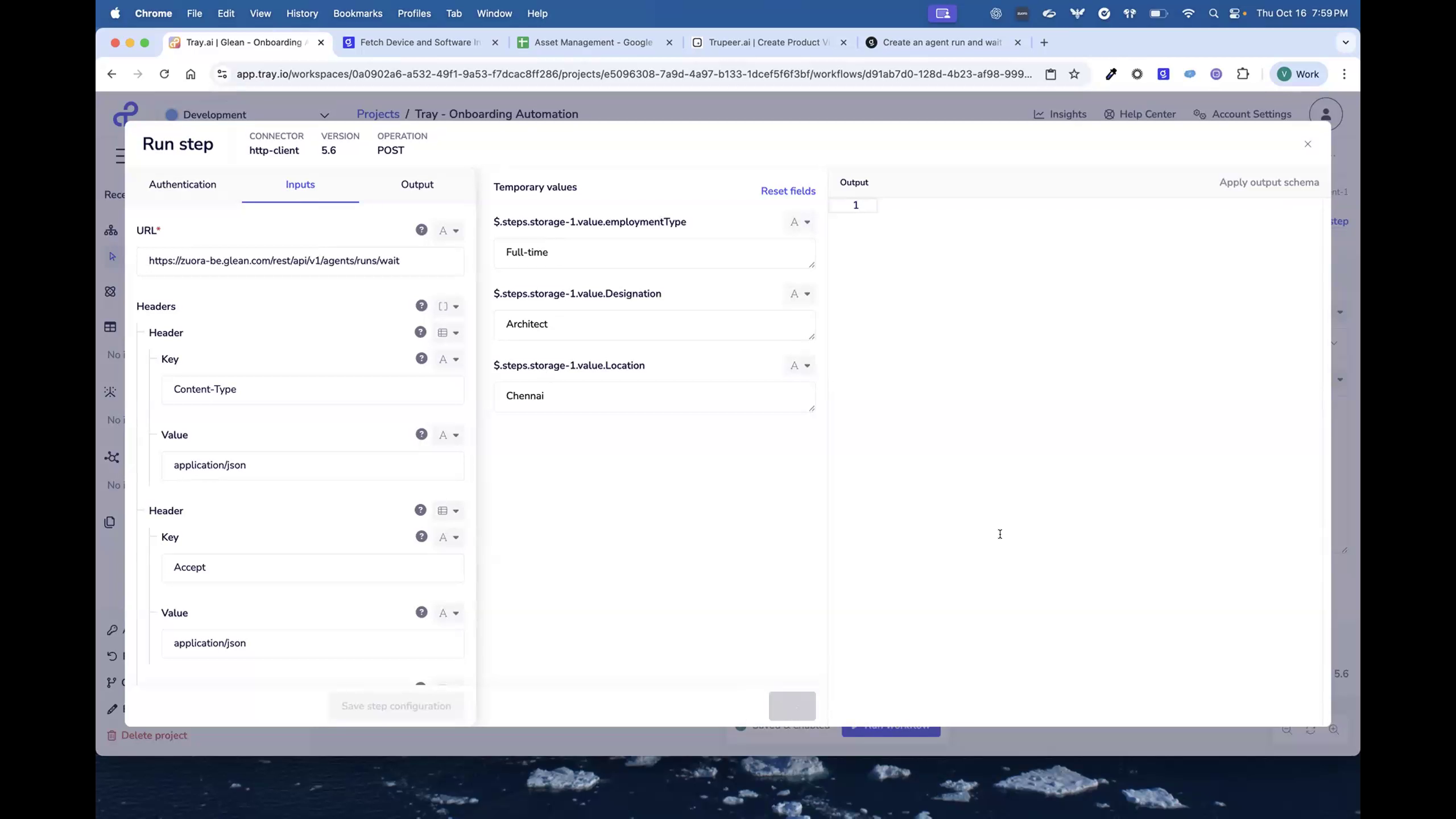The height and width of the screenshot is (819, 1456).
Task: Click the copy pages icon in sidebar
Action: (110, 522)
